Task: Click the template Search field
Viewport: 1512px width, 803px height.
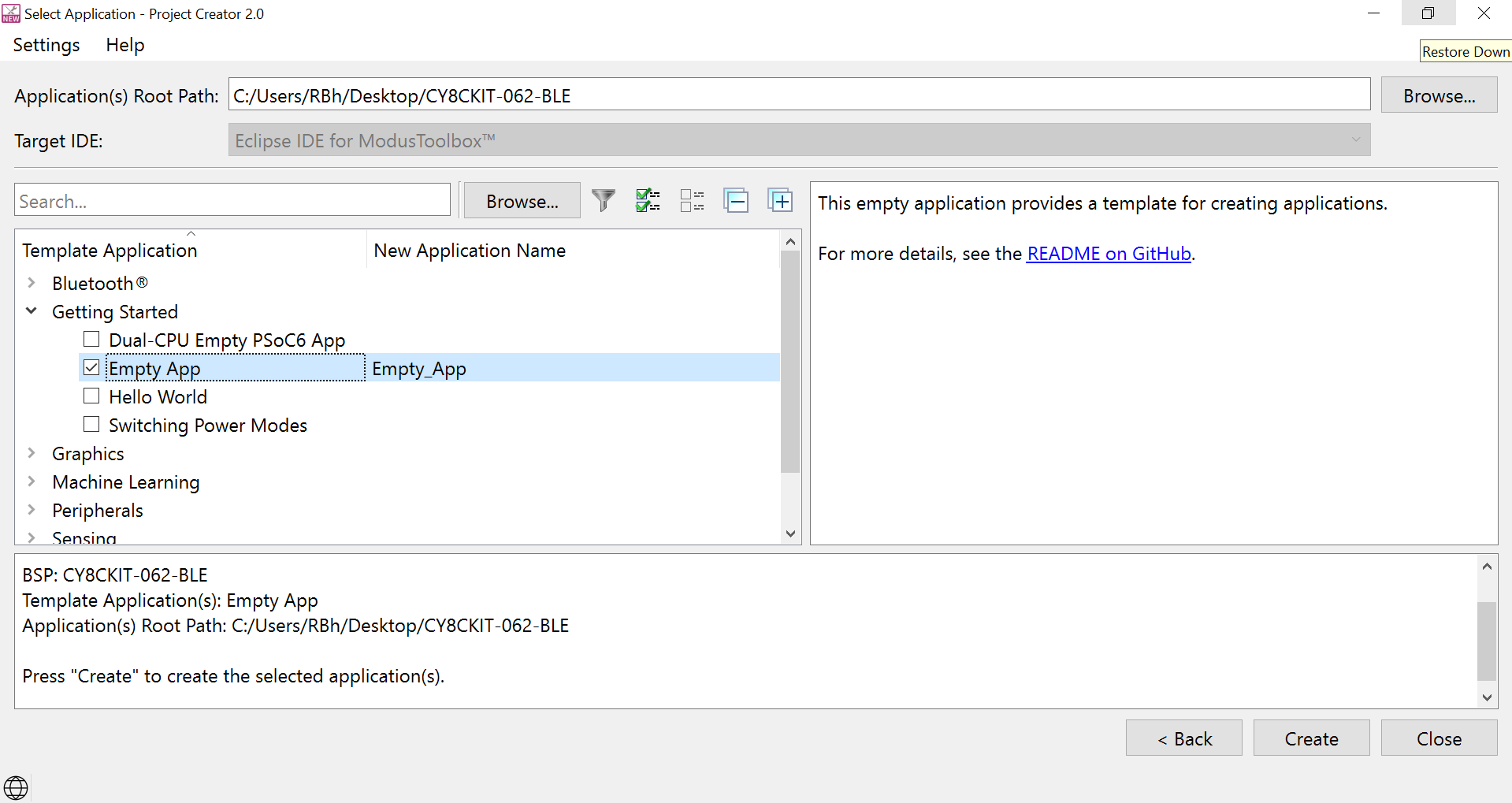Action: pos(232,200)
